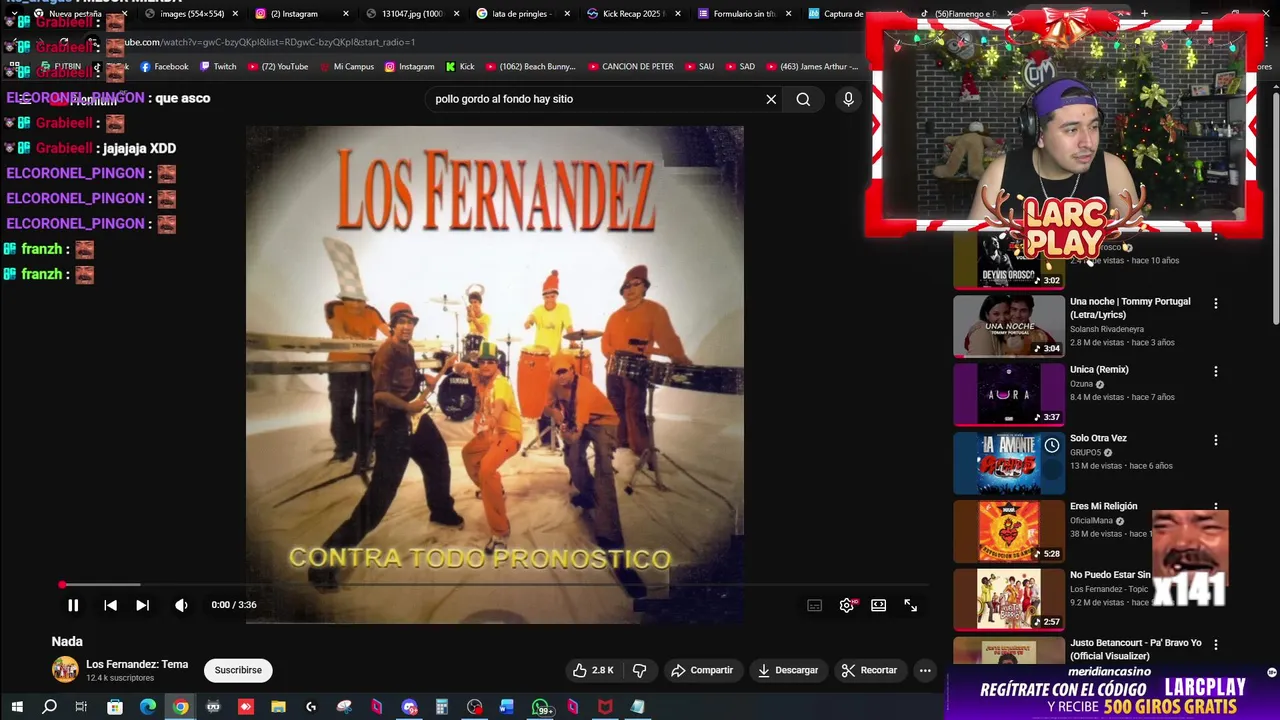Open the player settings gear
This screenshot has width=1280, height=720.
[x=847, y=605]
